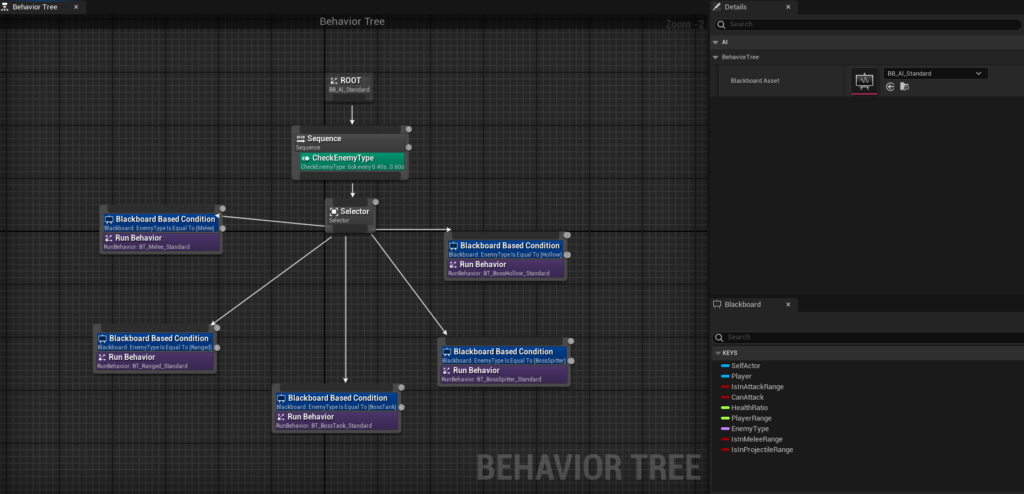Click Run Behavior icon on BT_BossTank_Standard node
The height and width of the screenshot is (494, 1024).
(280, 416)
